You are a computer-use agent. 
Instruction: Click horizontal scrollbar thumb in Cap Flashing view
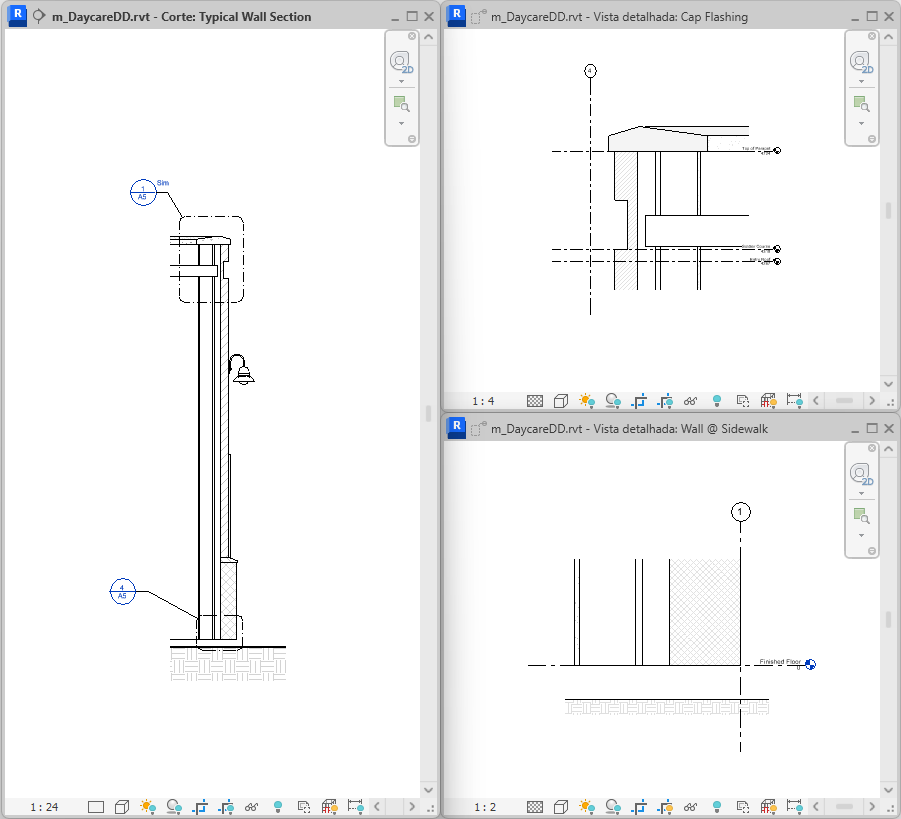(x=844, y=401)
